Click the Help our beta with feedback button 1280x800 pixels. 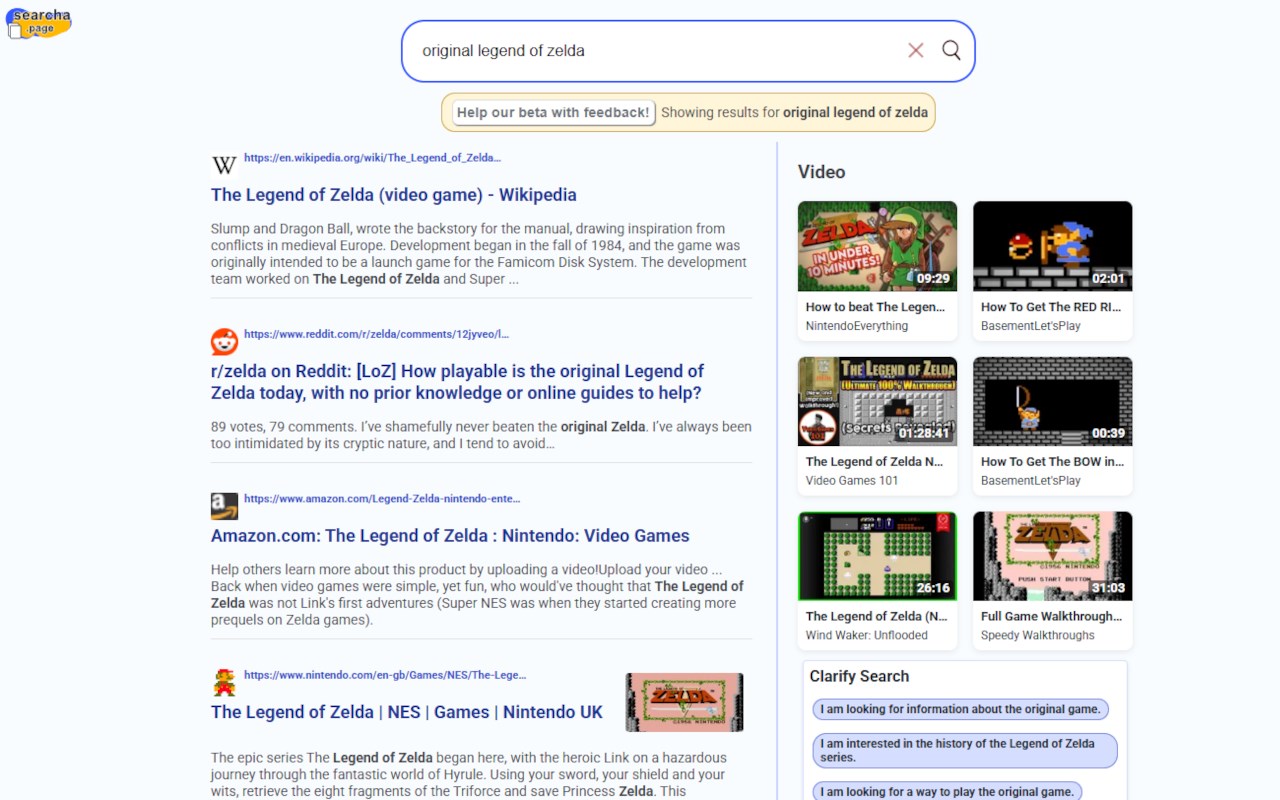552,112
